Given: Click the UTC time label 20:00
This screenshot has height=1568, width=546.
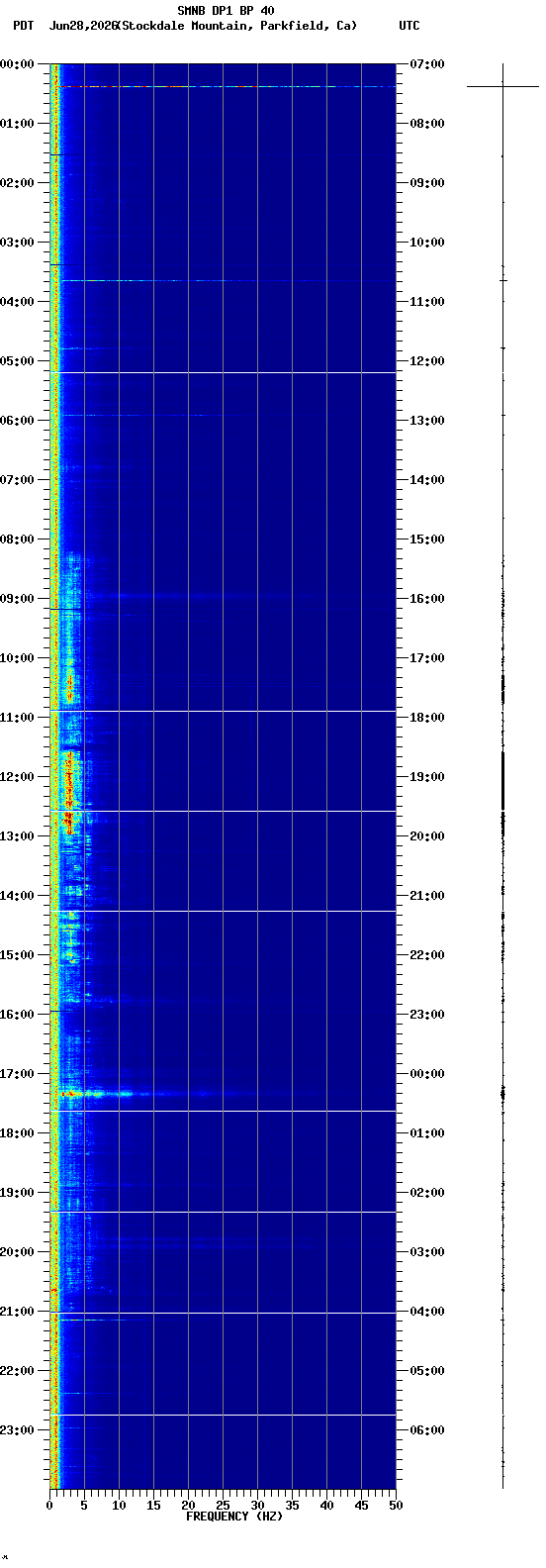Looking at the screenshot, I should 427,836.
